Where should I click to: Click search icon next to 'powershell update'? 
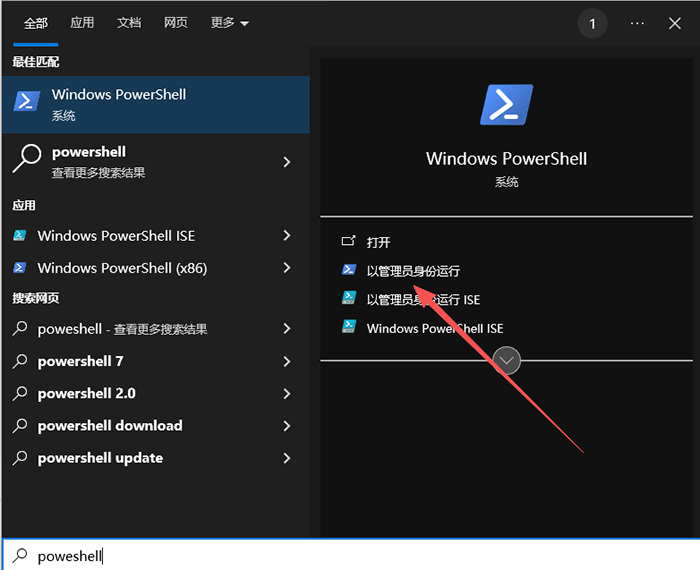click(20, 458)
